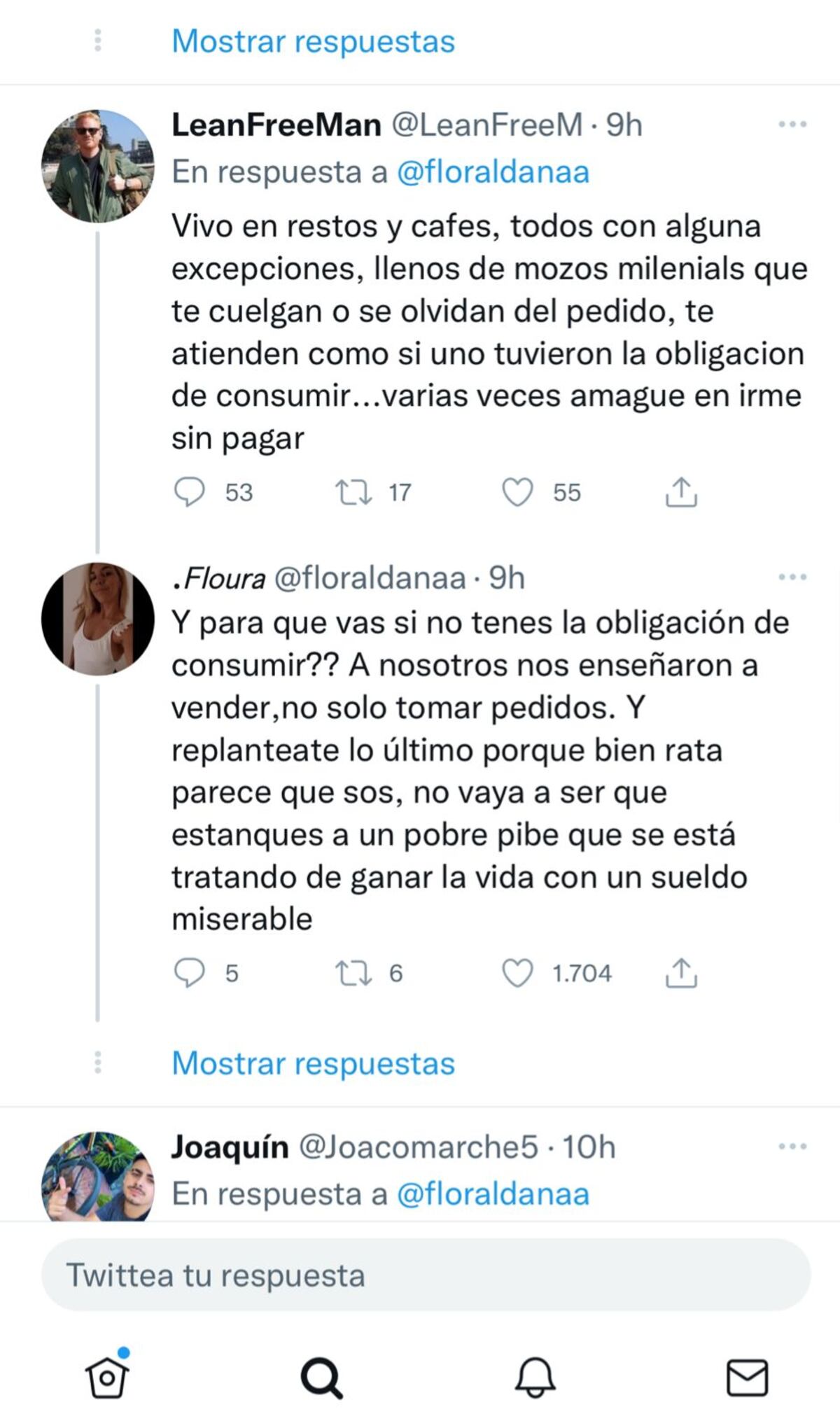Like Floura's reply with the heart
The width and height of the screenshot is (840, 1428).
click(x=519, y=972)
